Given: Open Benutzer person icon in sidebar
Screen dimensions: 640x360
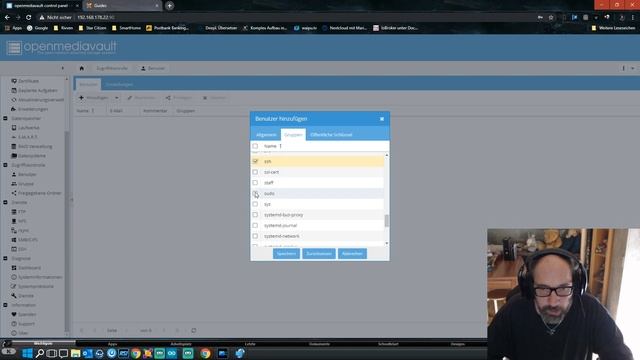Looking at the screenshot, I should point(14,174).
